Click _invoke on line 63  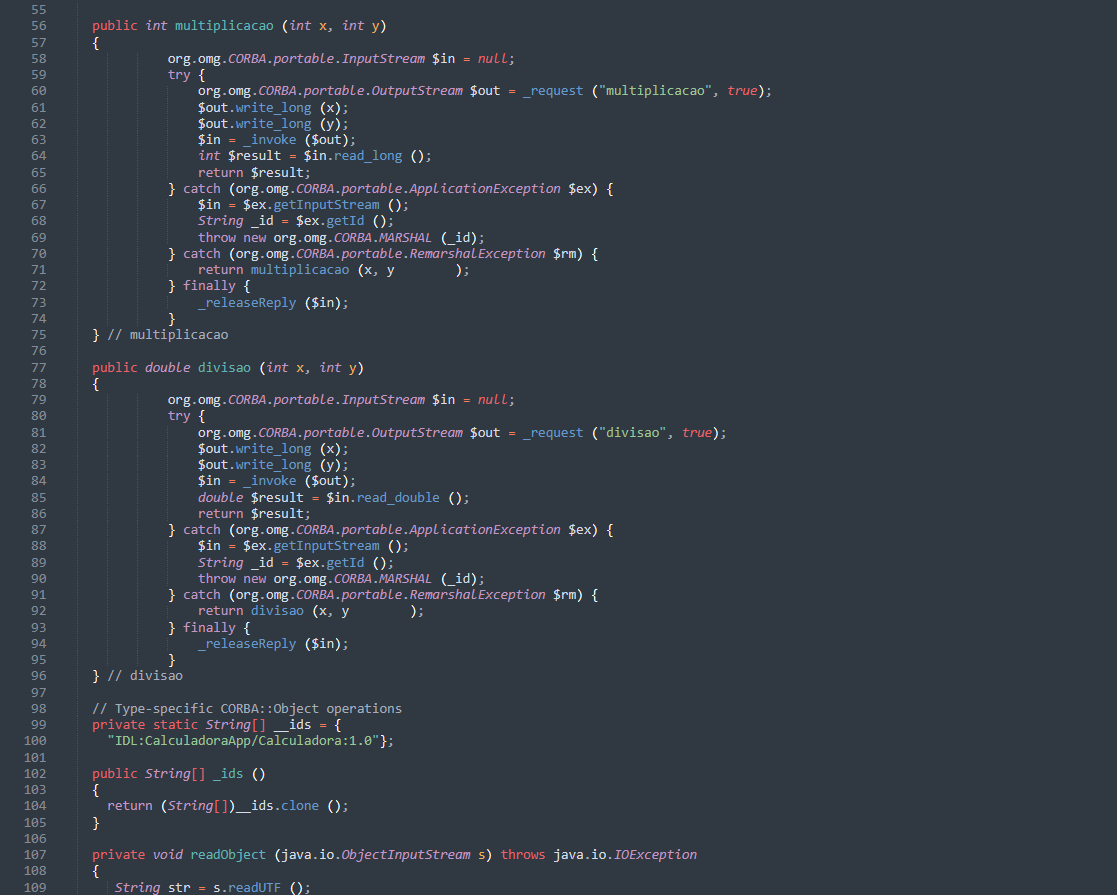[269, 140]
